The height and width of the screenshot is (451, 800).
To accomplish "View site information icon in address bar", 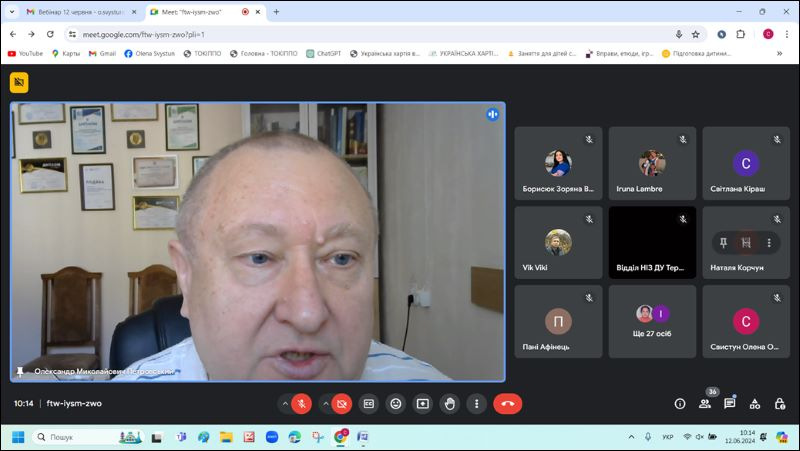I will coord(72,34).
